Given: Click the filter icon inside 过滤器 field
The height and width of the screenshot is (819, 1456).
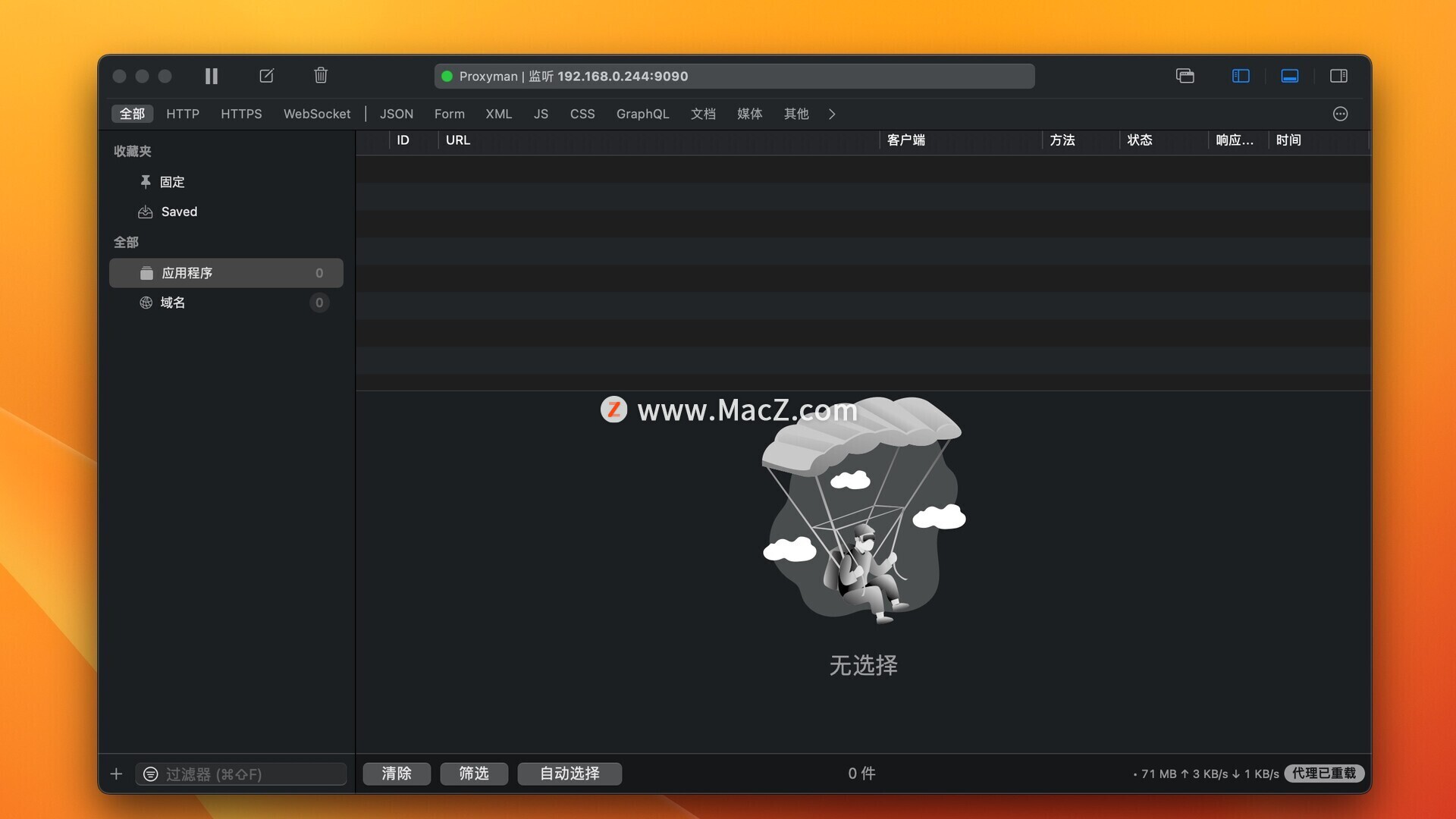Looking at the screenshot, I should click(x=151, y=774).
